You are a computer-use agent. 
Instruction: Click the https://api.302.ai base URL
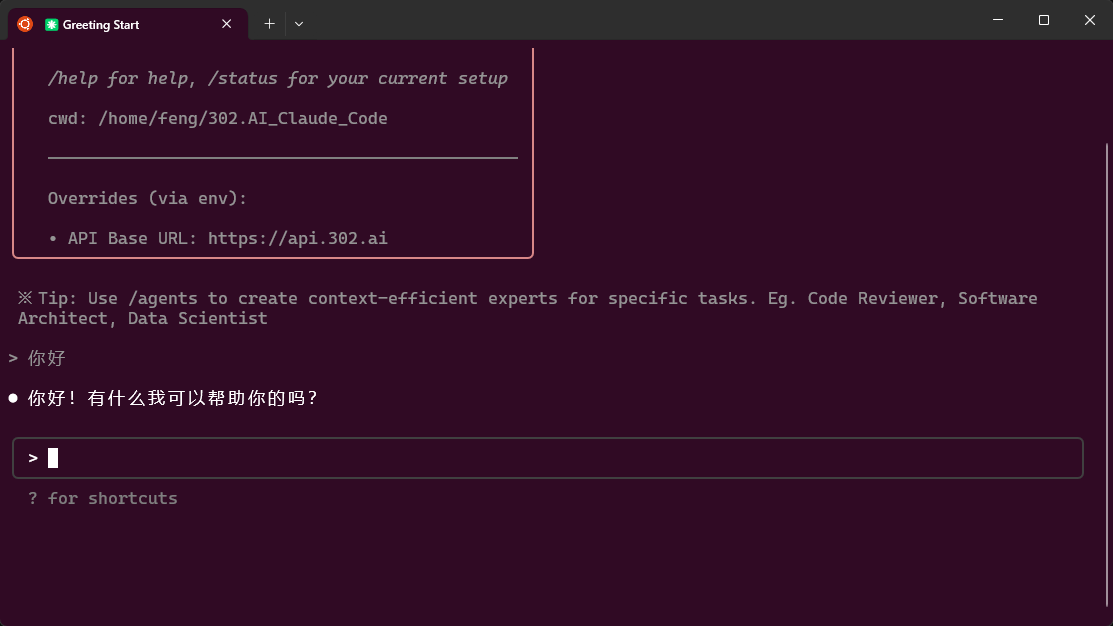tap(297, 238)
